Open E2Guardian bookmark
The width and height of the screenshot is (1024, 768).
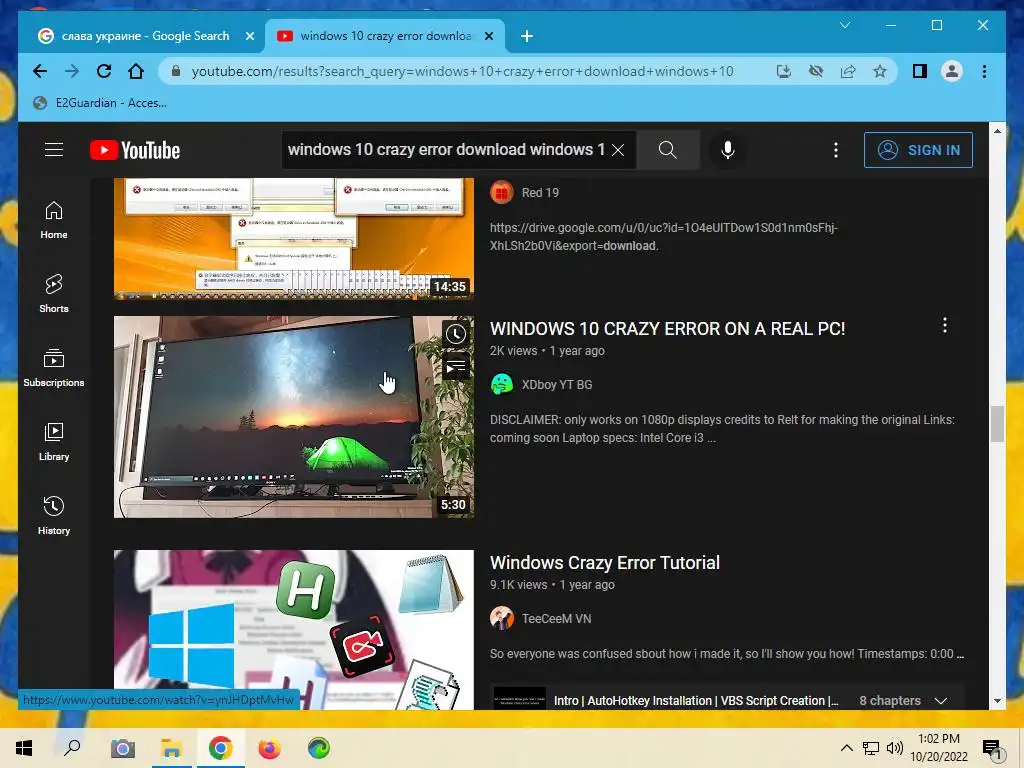pyautogui.click(x=99, y=103)
